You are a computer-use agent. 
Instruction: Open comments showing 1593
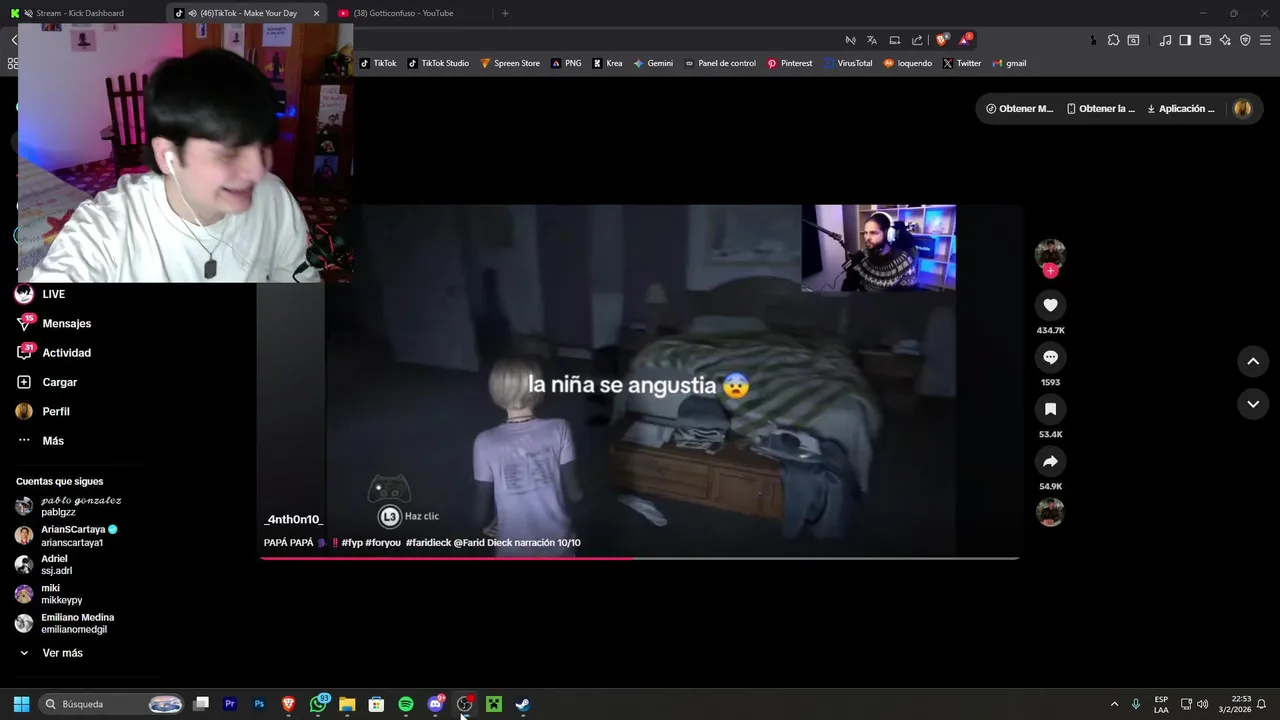click(1050, 357)
